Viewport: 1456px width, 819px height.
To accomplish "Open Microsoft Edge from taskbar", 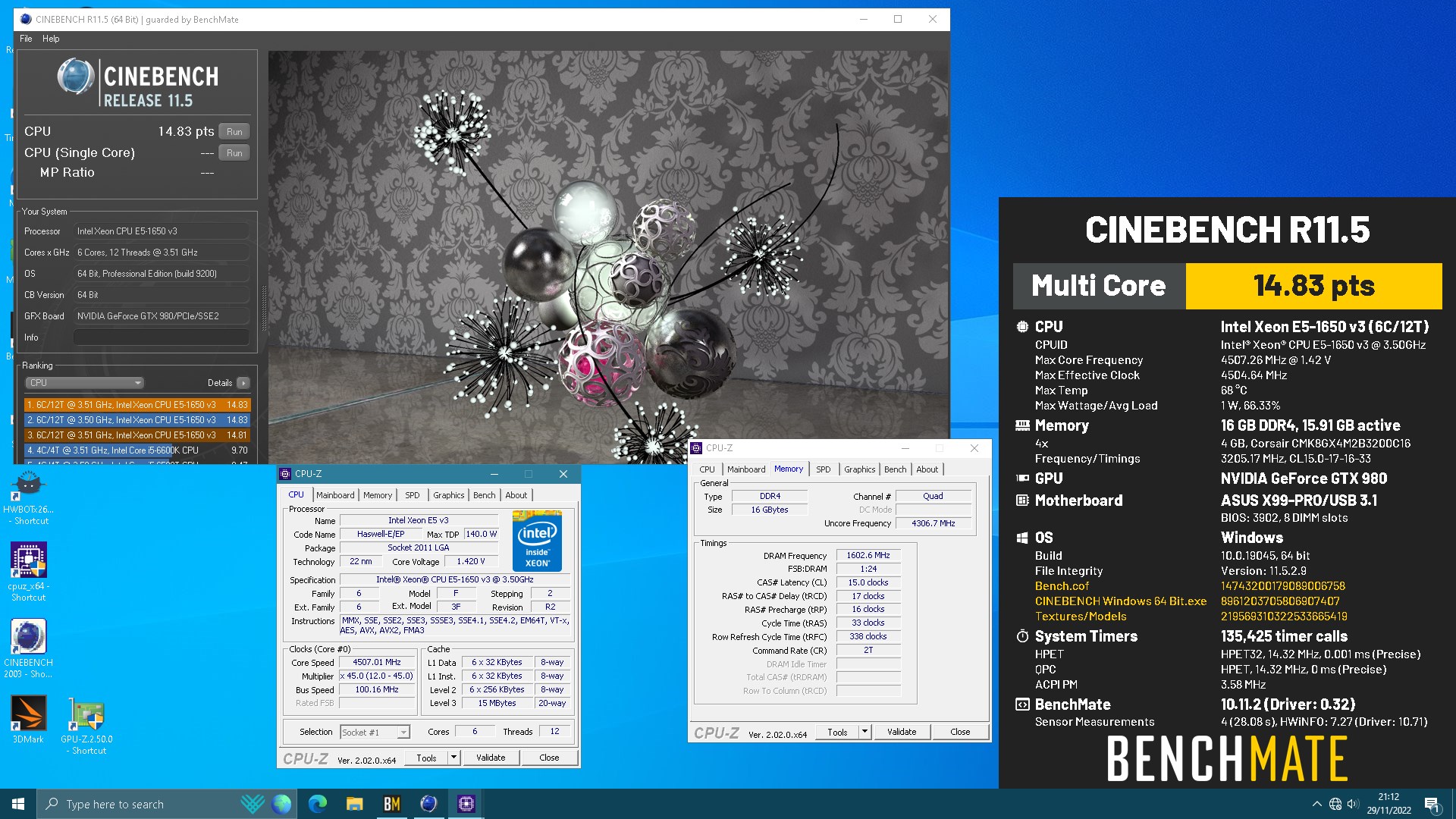I will coord(318,804).
